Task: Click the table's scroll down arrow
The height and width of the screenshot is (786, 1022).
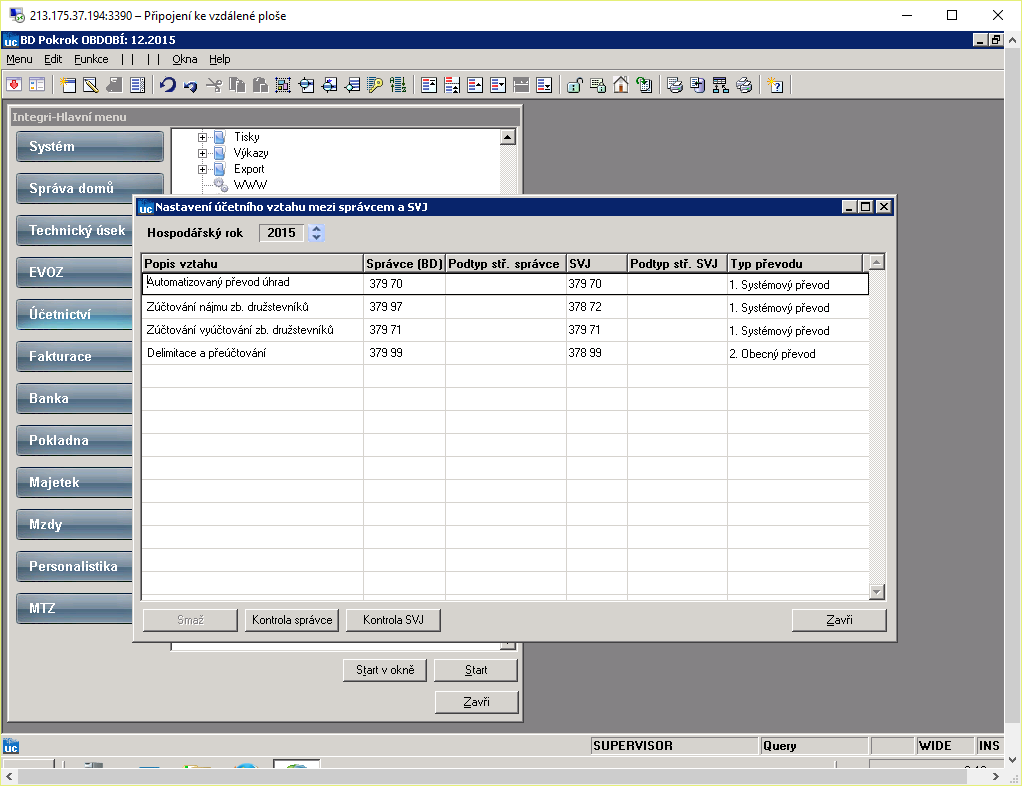Action: 877,592
